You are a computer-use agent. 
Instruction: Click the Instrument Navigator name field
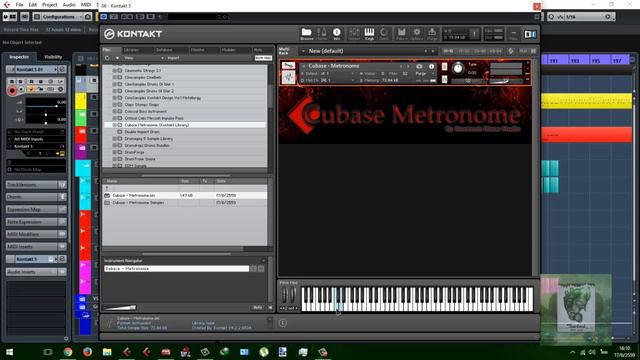(176, 269)
